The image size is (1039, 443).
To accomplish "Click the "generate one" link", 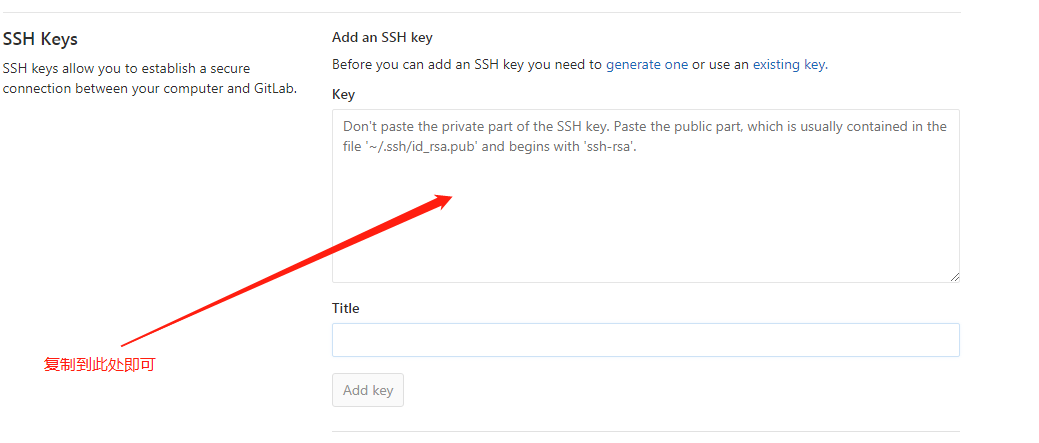I will point(646,64).
